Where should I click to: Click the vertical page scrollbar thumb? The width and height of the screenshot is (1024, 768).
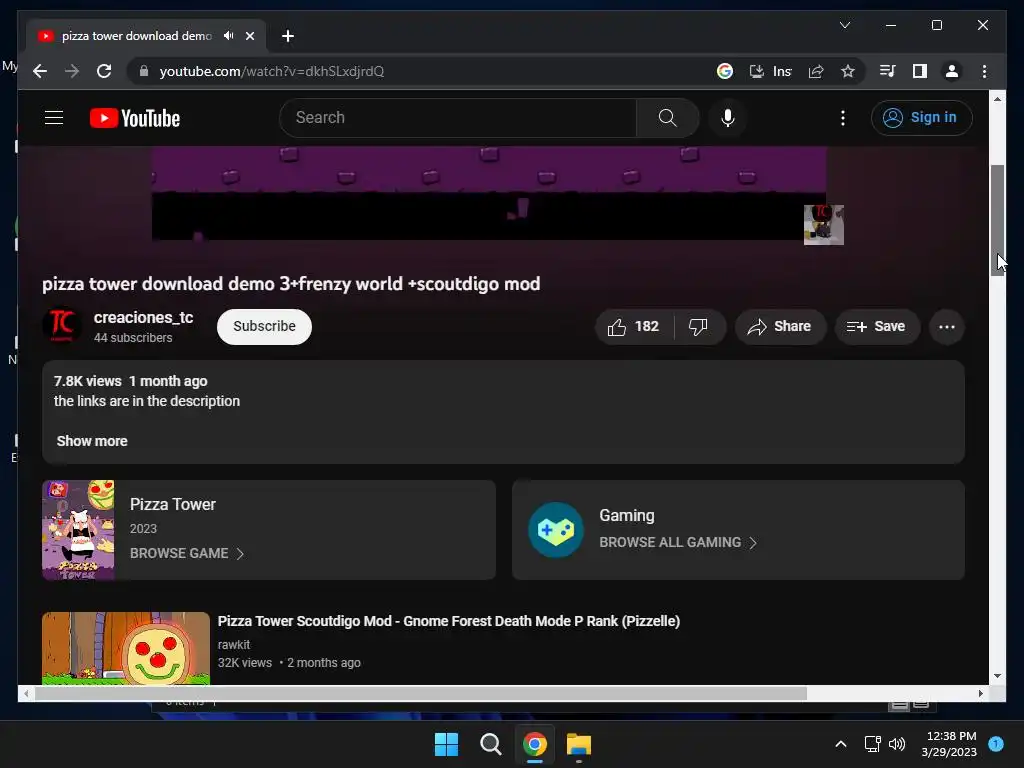click(997, 221)
